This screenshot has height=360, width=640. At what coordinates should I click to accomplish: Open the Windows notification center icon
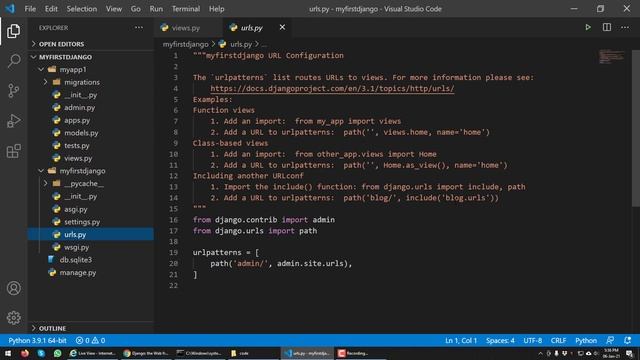pos(630,353)
